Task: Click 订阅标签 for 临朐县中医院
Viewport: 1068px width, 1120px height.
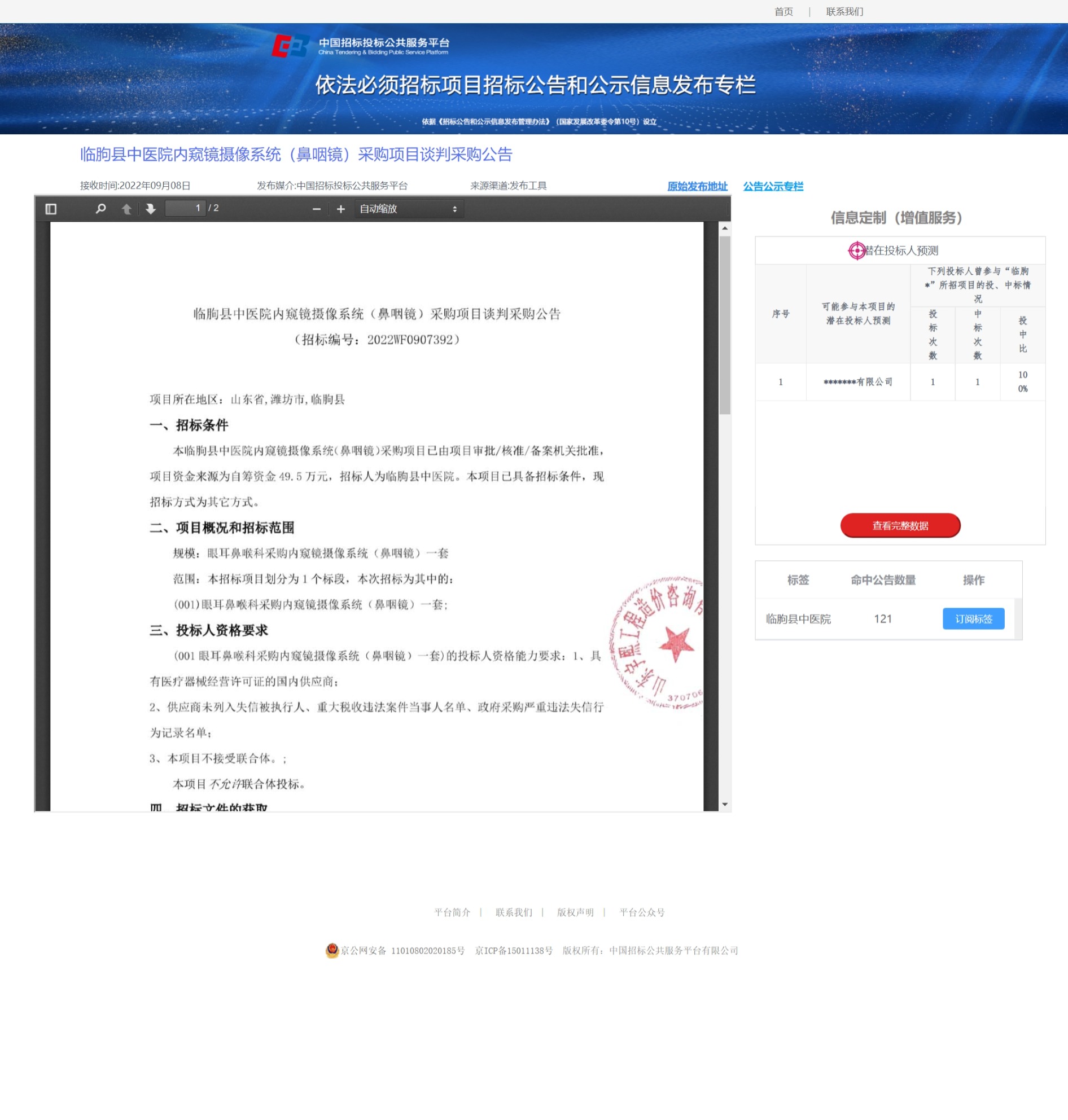Action: [974, 618]
